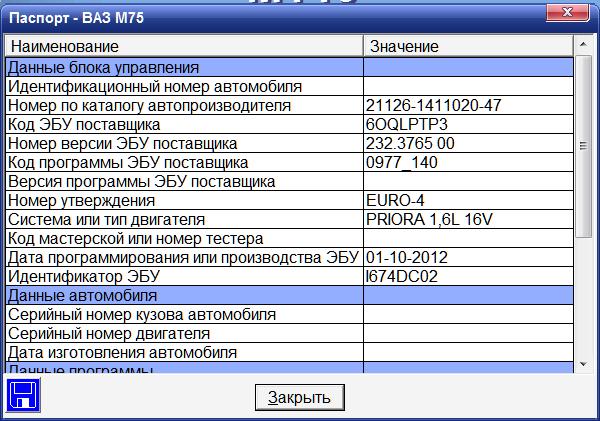Select Номер по каталогу автопроизводителя row
600x421 pixels.
click(289, 105)
